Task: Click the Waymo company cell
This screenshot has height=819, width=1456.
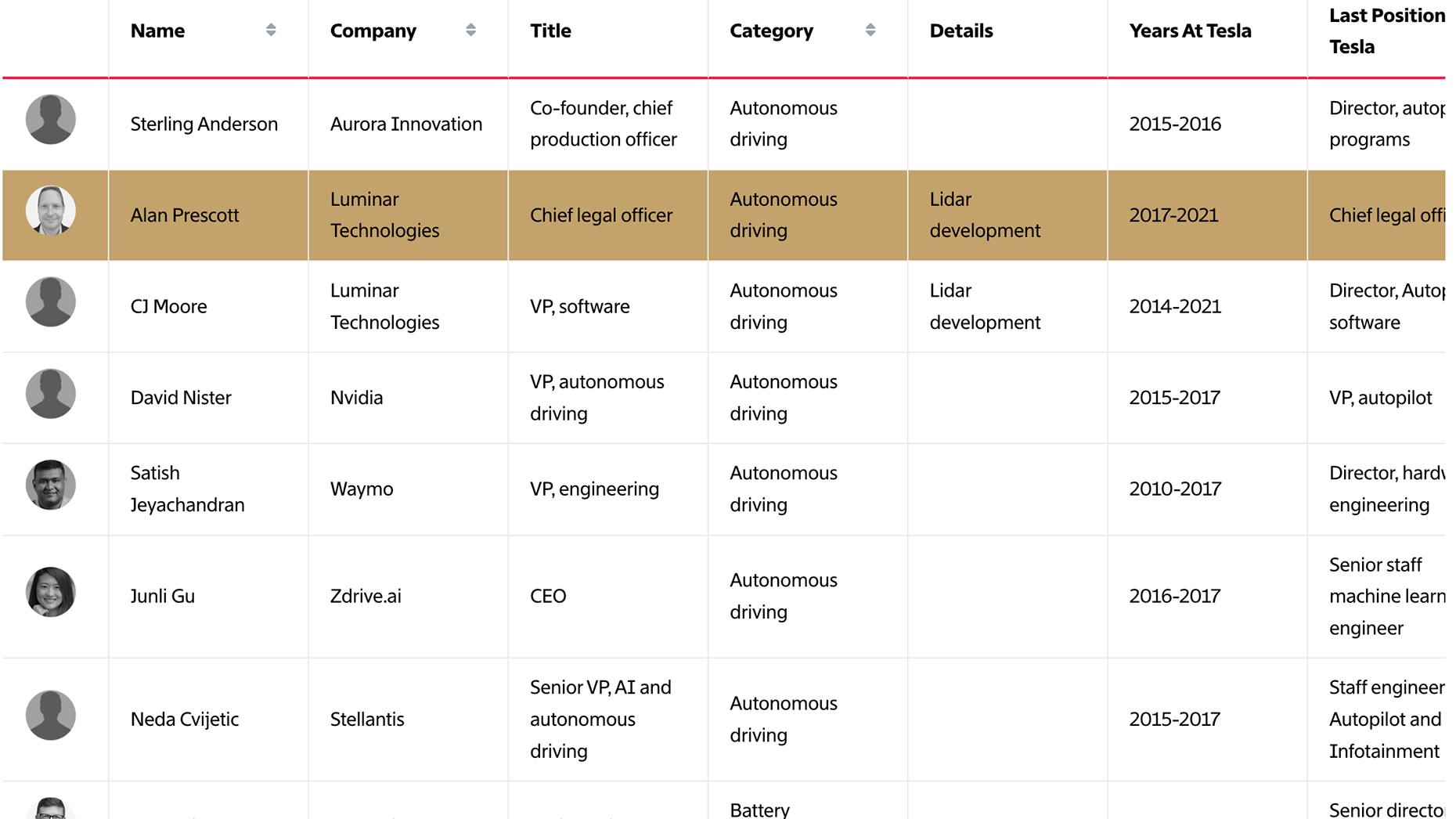Action: pos(361,489)
